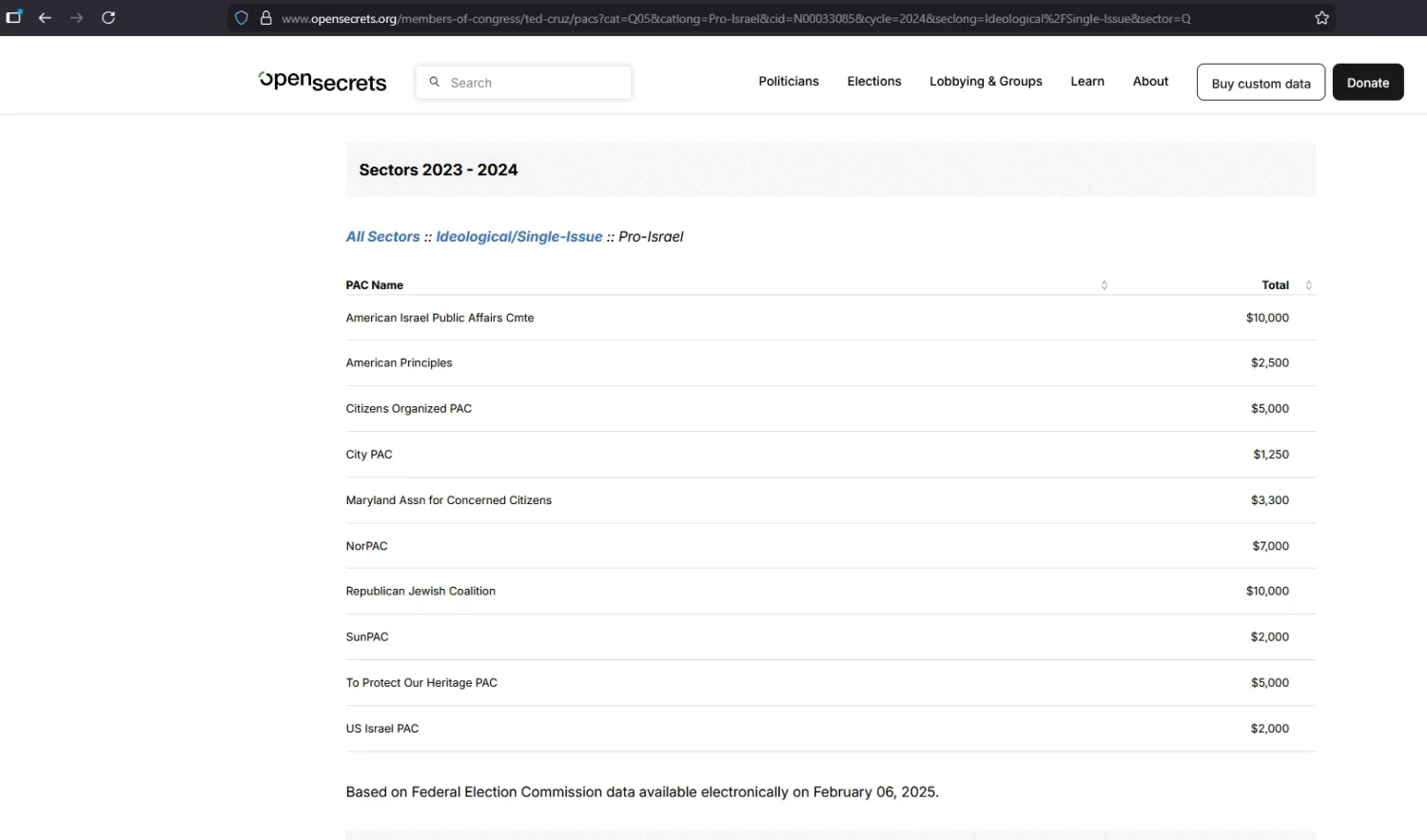Image resolution: width=1427 pixels, height=840 pixels.
Task: Open the Lobbying & Groups menu
Action: tap(986, 82)
